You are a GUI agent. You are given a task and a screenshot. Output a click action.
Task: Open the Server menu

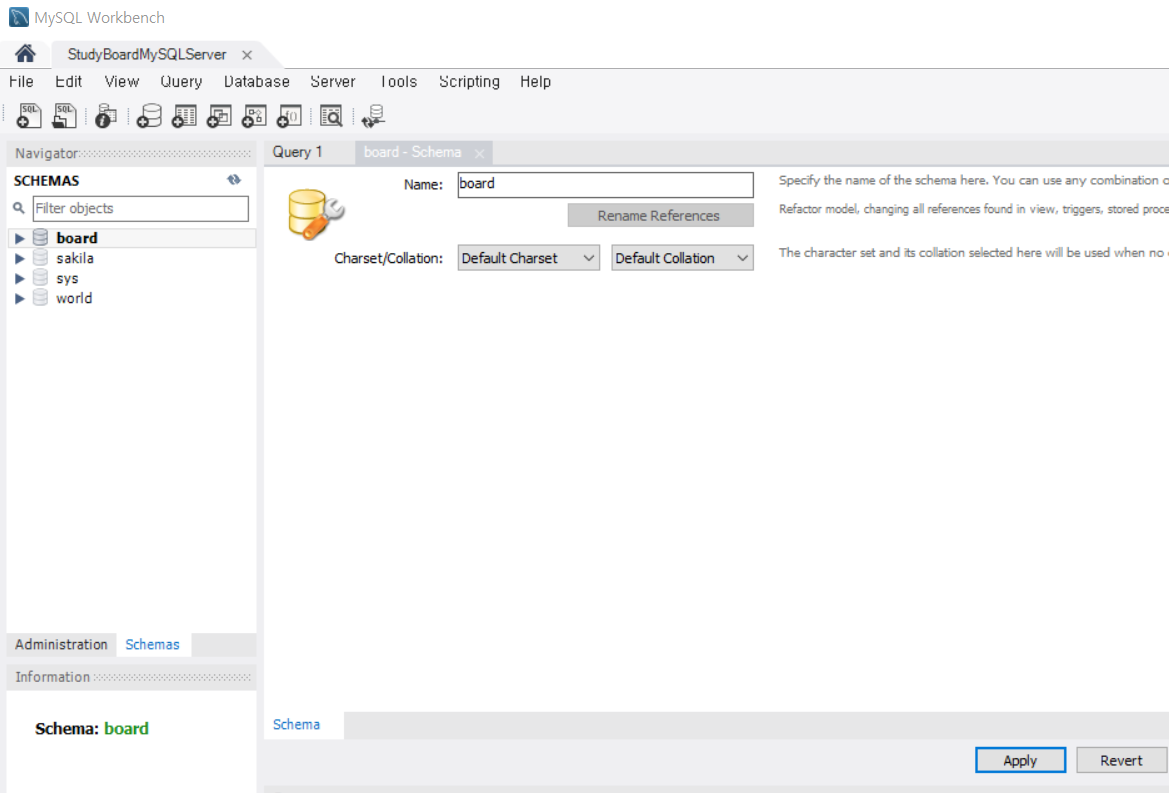[333, 81]
